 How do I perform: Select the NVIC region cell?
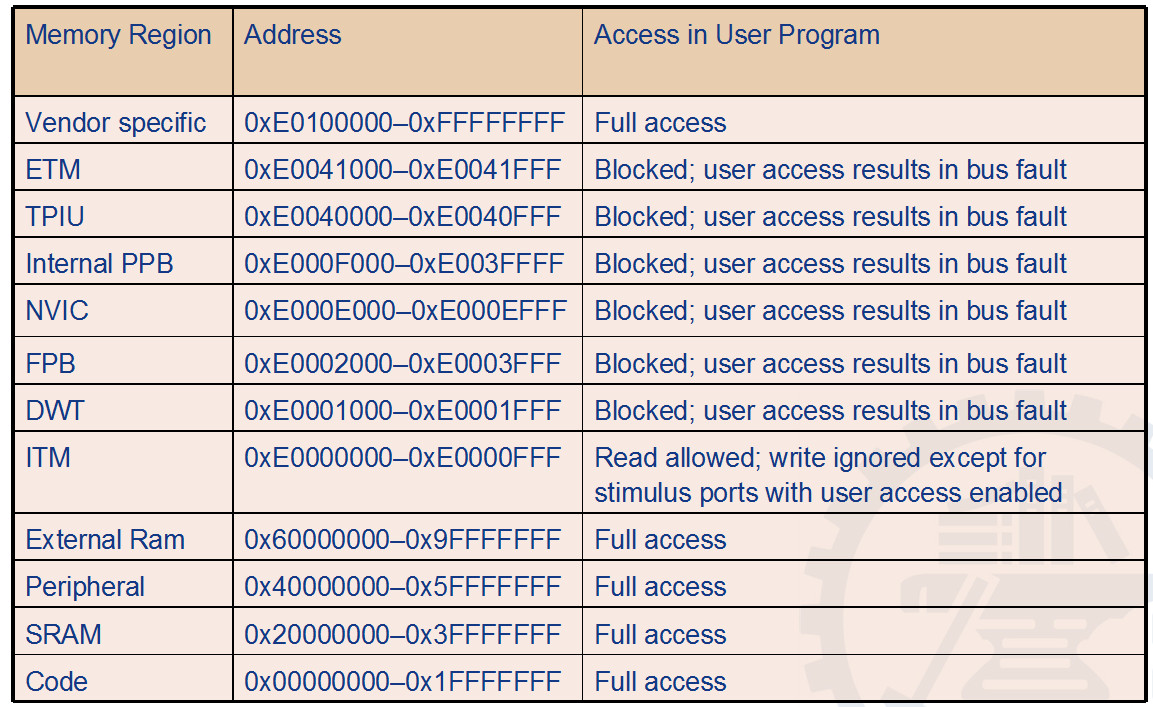tap(57, 311)
